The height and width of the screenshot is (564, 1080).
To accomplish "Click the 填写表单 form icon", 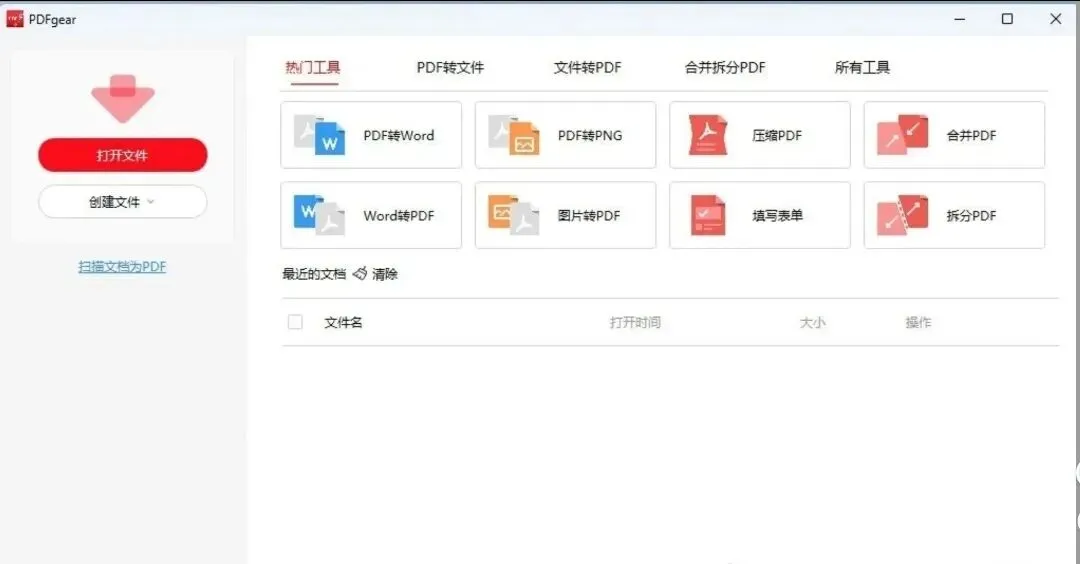I will 708,215.
